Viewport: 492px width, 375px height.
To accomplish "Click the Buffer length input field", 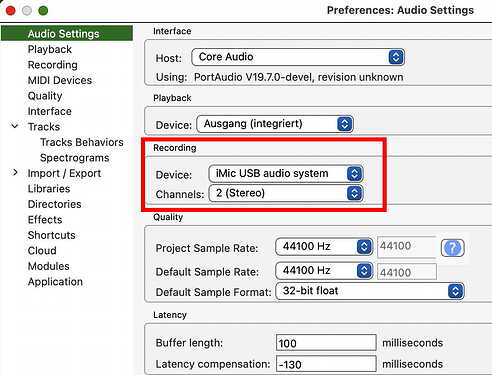I will pyautogui.click(x=326, y=343).
